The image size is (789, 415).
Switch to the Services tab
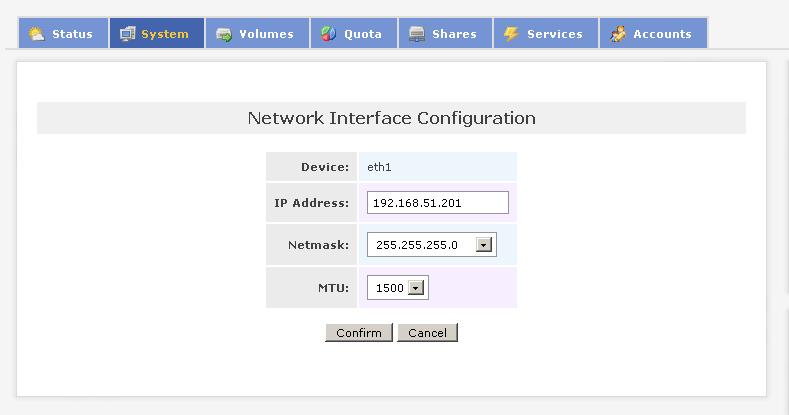click(554, 34)
